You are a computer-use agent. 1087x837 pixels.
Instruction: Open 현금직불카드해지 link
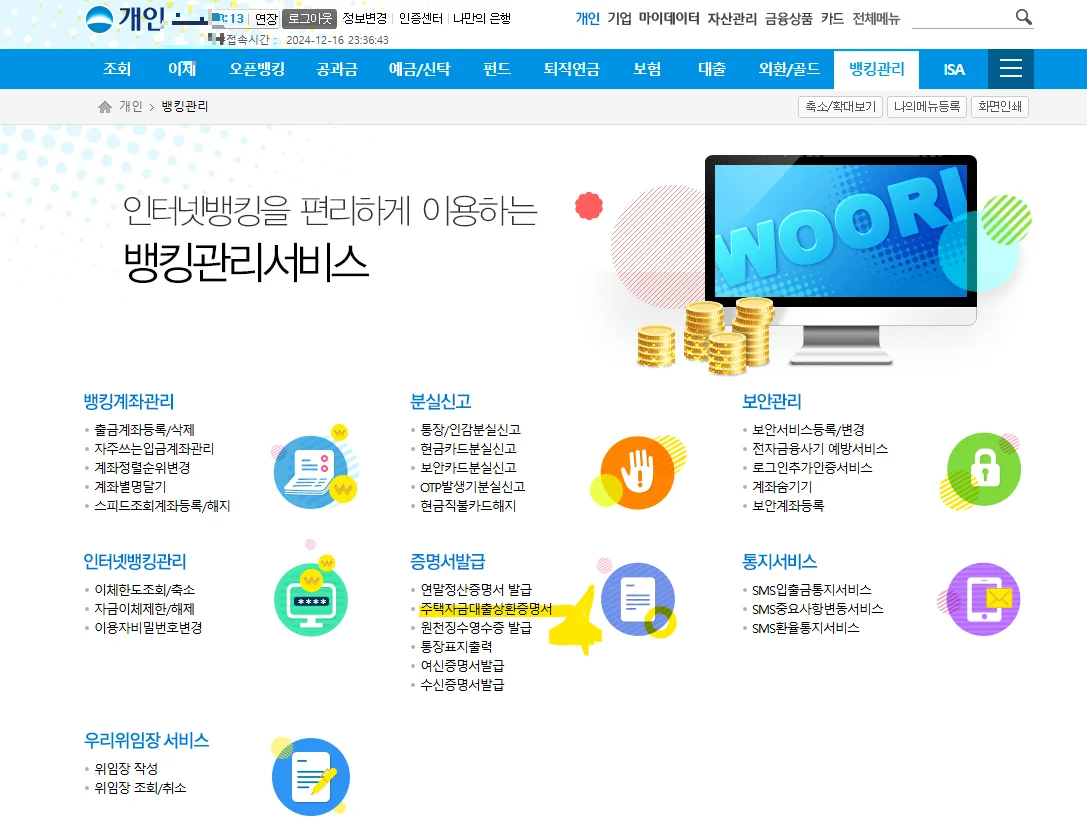point(468,506)
